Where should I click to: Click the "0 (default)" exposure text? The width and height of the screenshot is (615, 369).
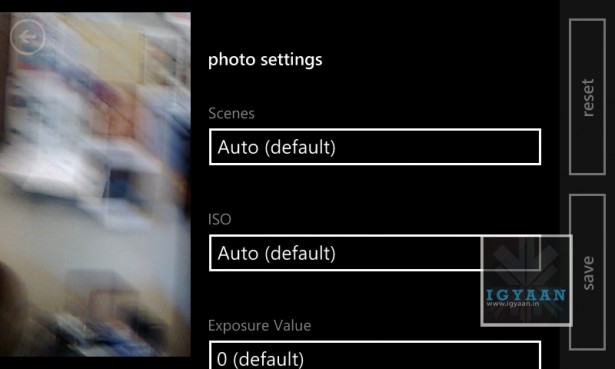[260, 359]
